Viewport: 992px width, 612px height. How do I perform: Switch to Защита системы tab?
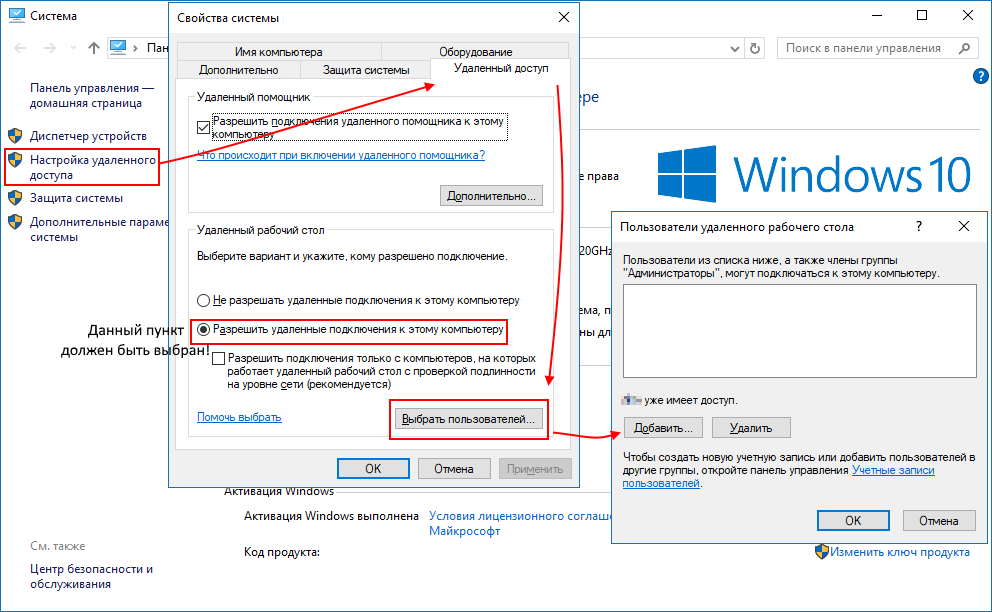366,70
